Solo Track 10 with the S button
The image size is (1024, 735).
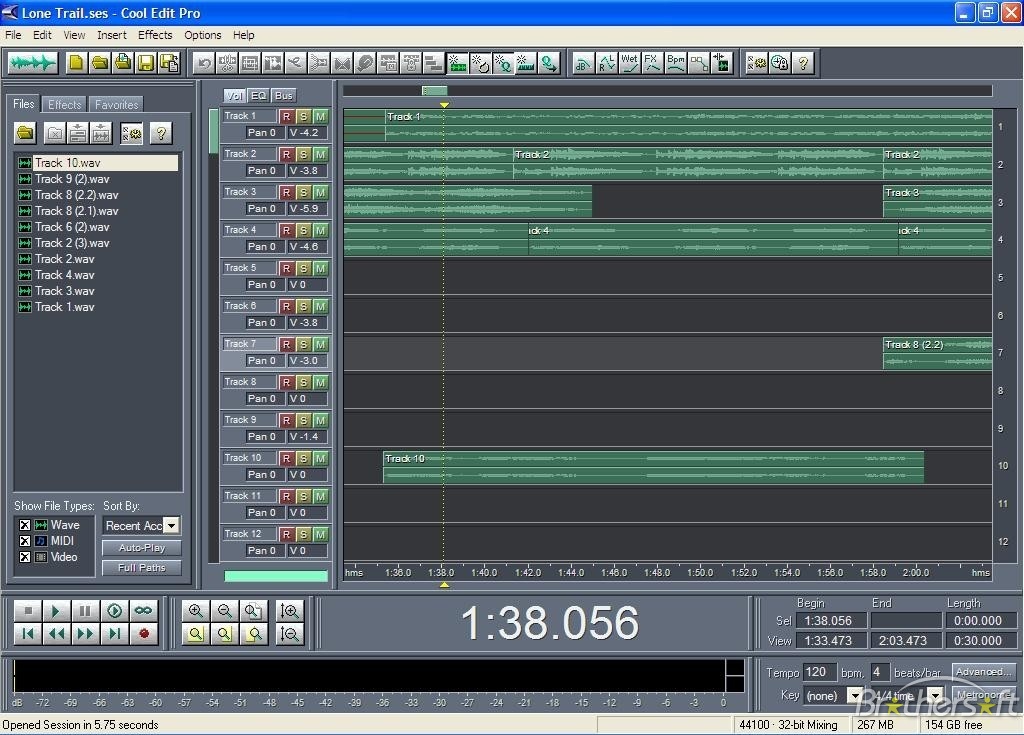[x=303, y=458]
